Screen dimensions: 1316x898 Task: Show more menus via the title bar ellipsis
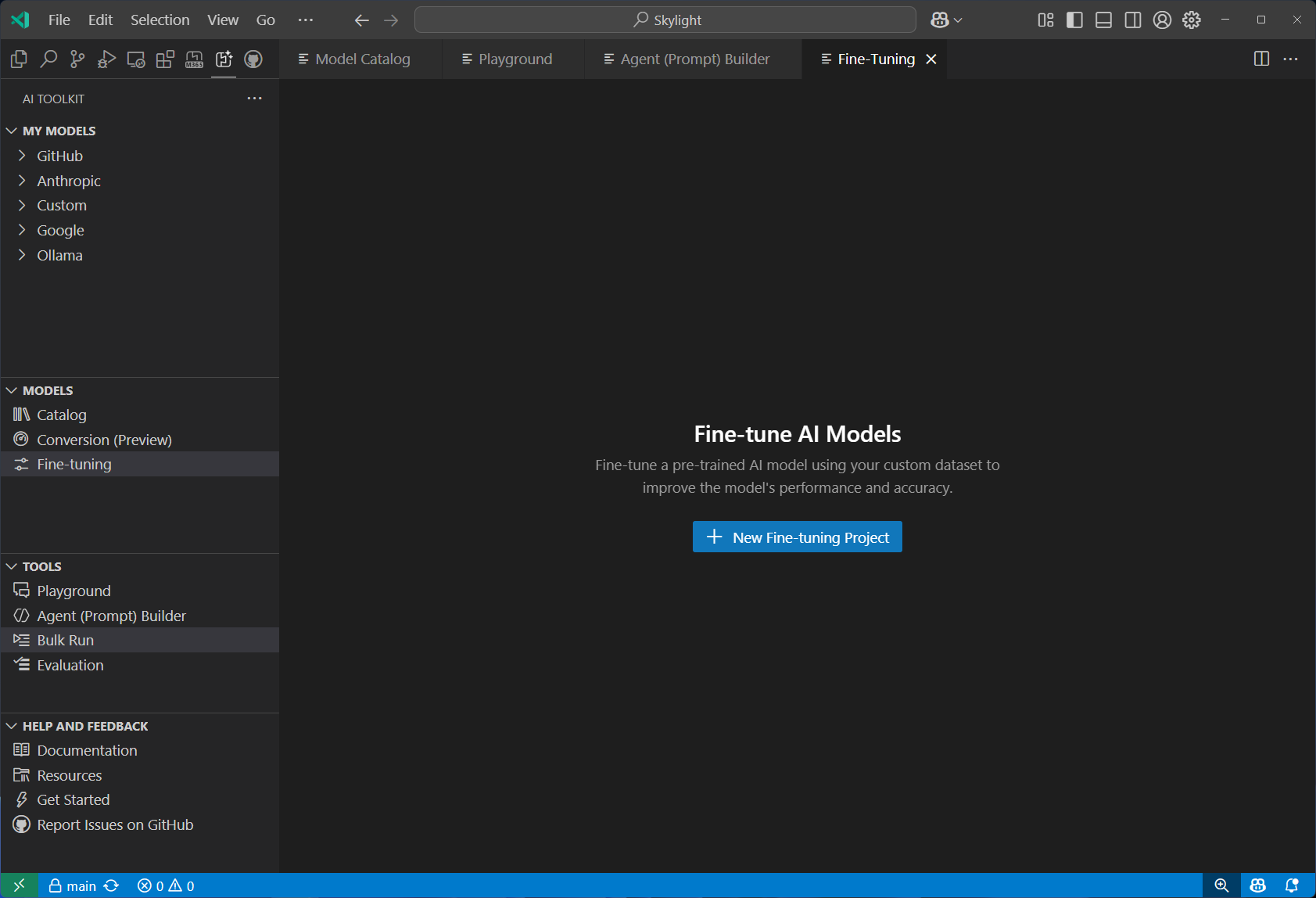306,20
